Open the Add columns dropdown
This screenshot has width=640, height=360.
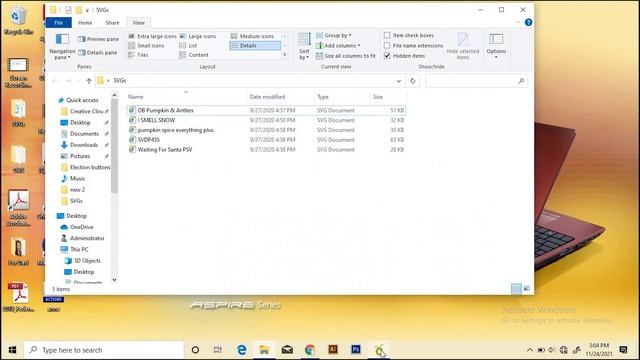pos(338,46)
